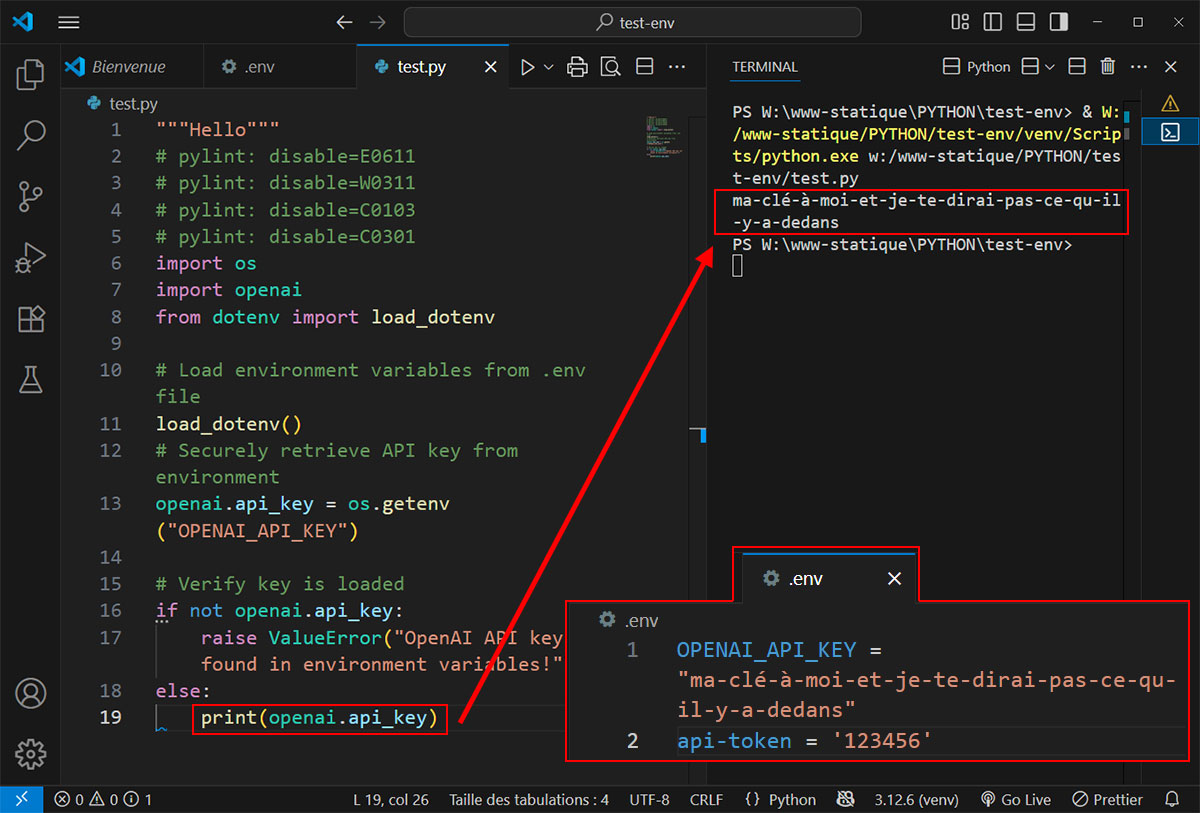Change CRLF end of line sequence
Image resolution: width=1200 pixels, height=813 pixels.
pos(706,799)
